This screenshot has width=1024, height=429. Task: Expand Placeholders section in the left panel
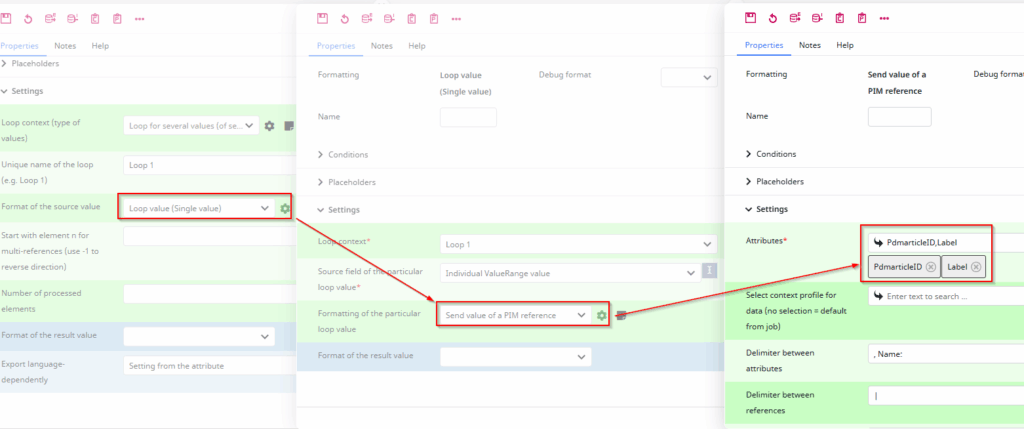click(30, 64)
